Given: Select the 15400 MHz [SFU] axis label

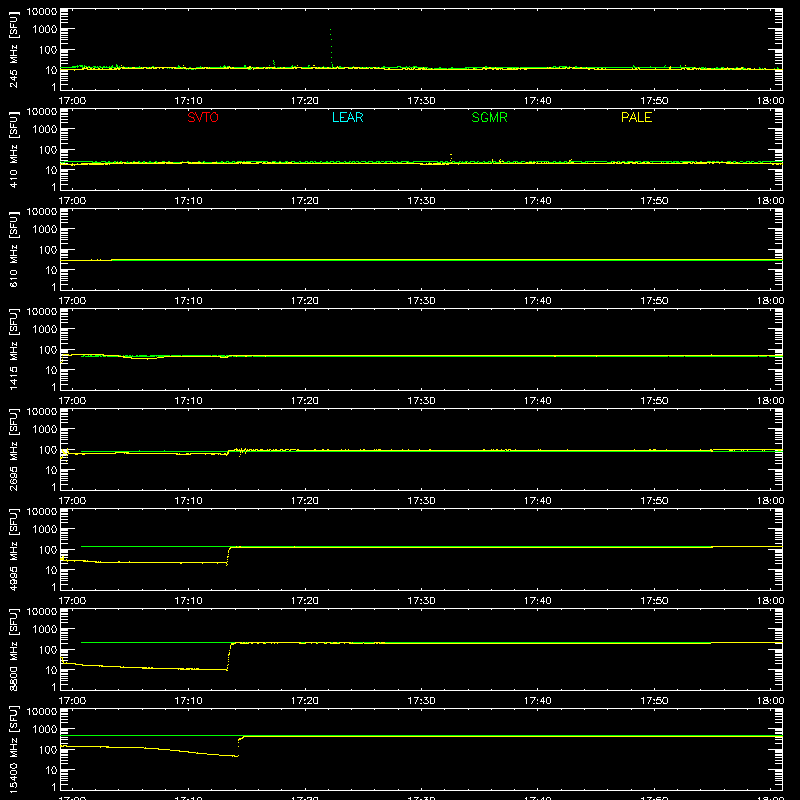Looking at the screenshot, I should (14, 749).
